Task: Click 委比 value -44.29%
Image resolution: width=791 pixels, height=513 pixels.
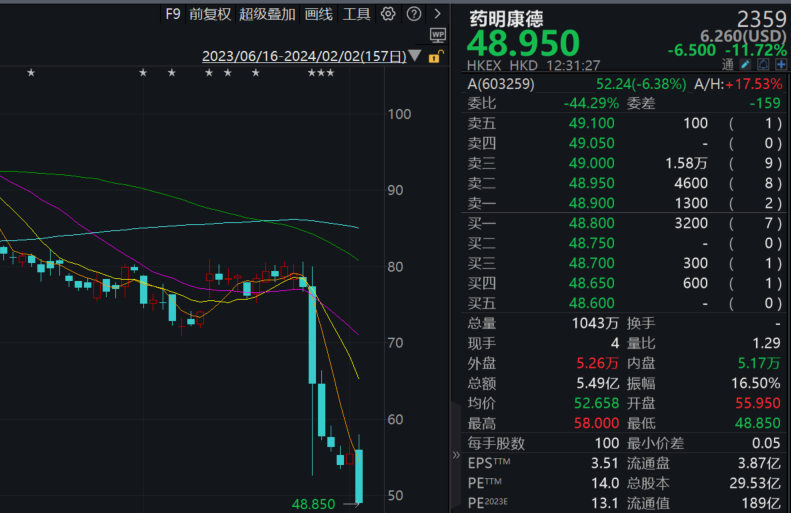Action: 591,103
